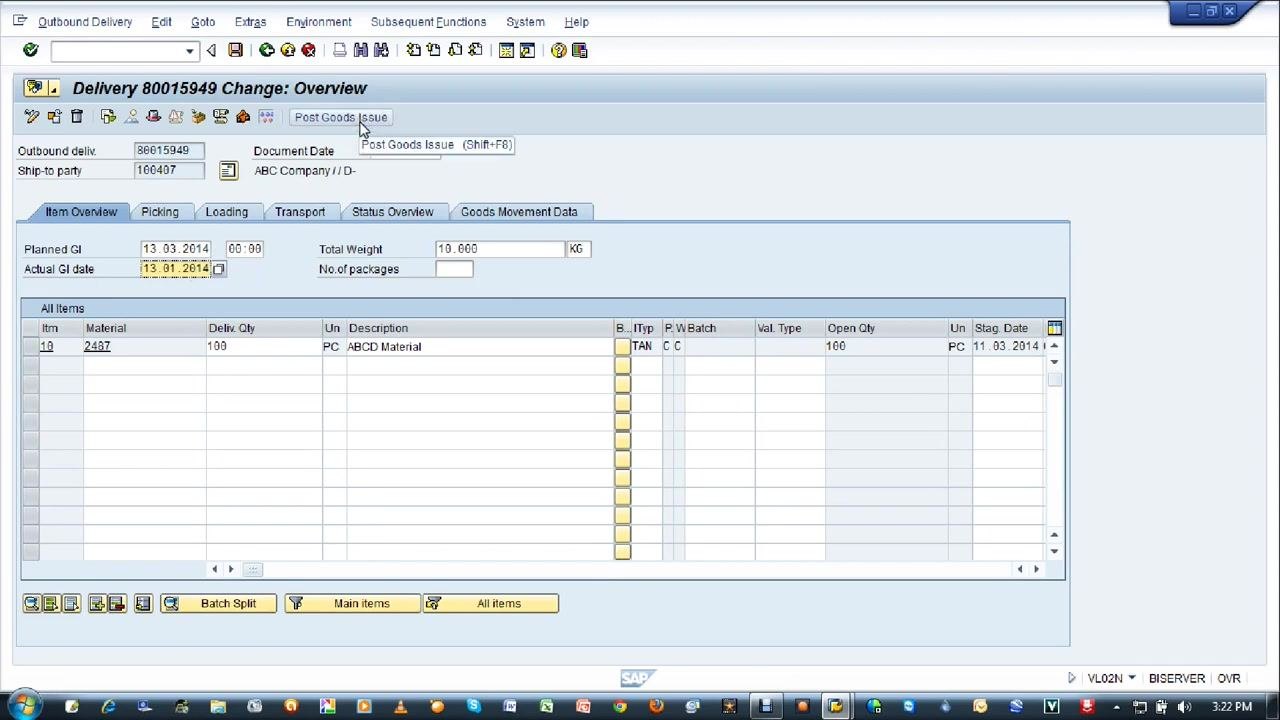The width and height of the screenshot is (1280, 720).
Task: Click the Delete Item red minus icon
Action: point(117,603)
